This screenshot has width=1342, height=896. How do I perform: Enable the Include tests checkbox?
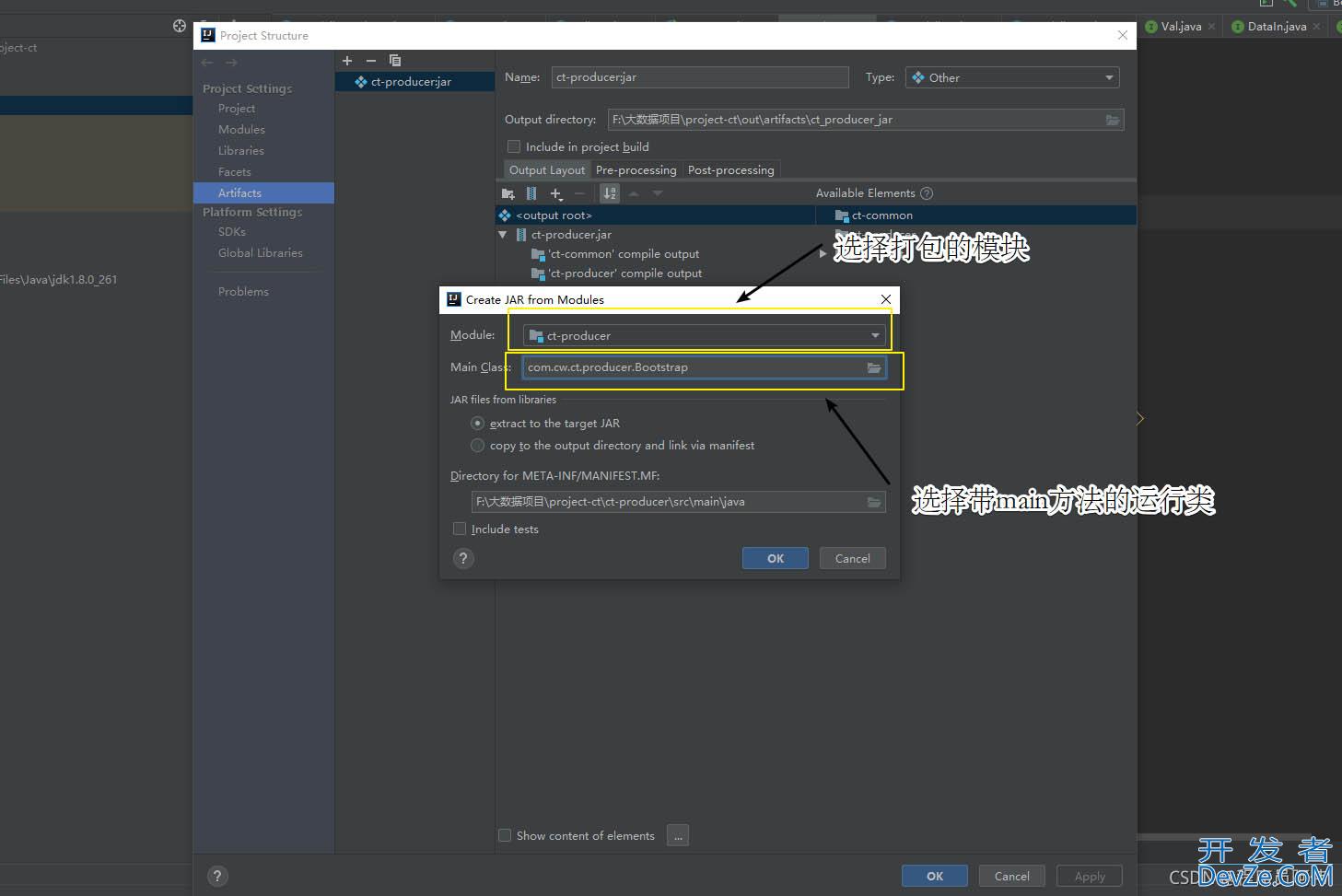(460, 529)
